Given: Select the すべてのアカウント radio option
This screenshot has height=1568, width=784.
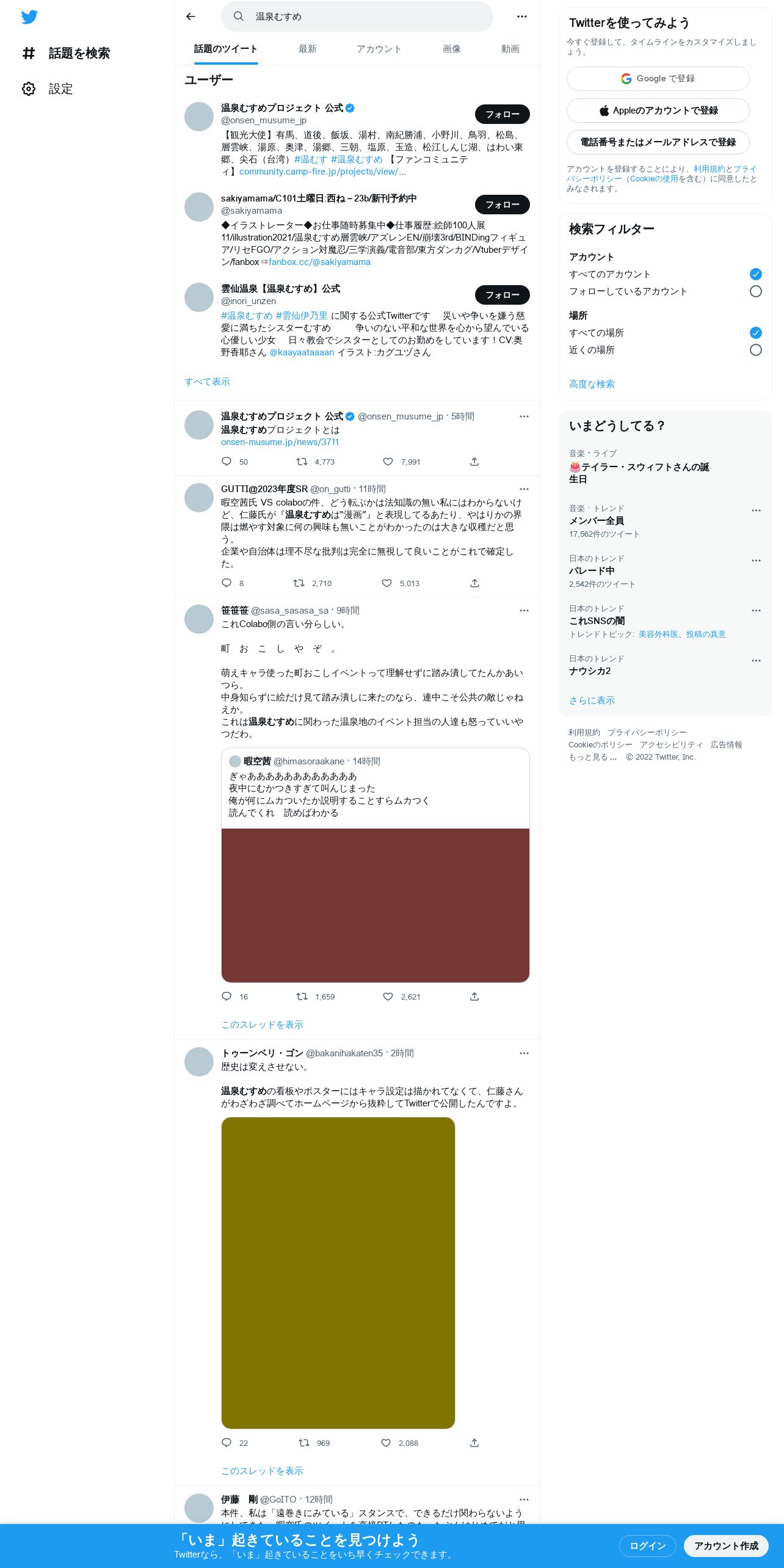Looking at the screenshot, I should point(755,274).
